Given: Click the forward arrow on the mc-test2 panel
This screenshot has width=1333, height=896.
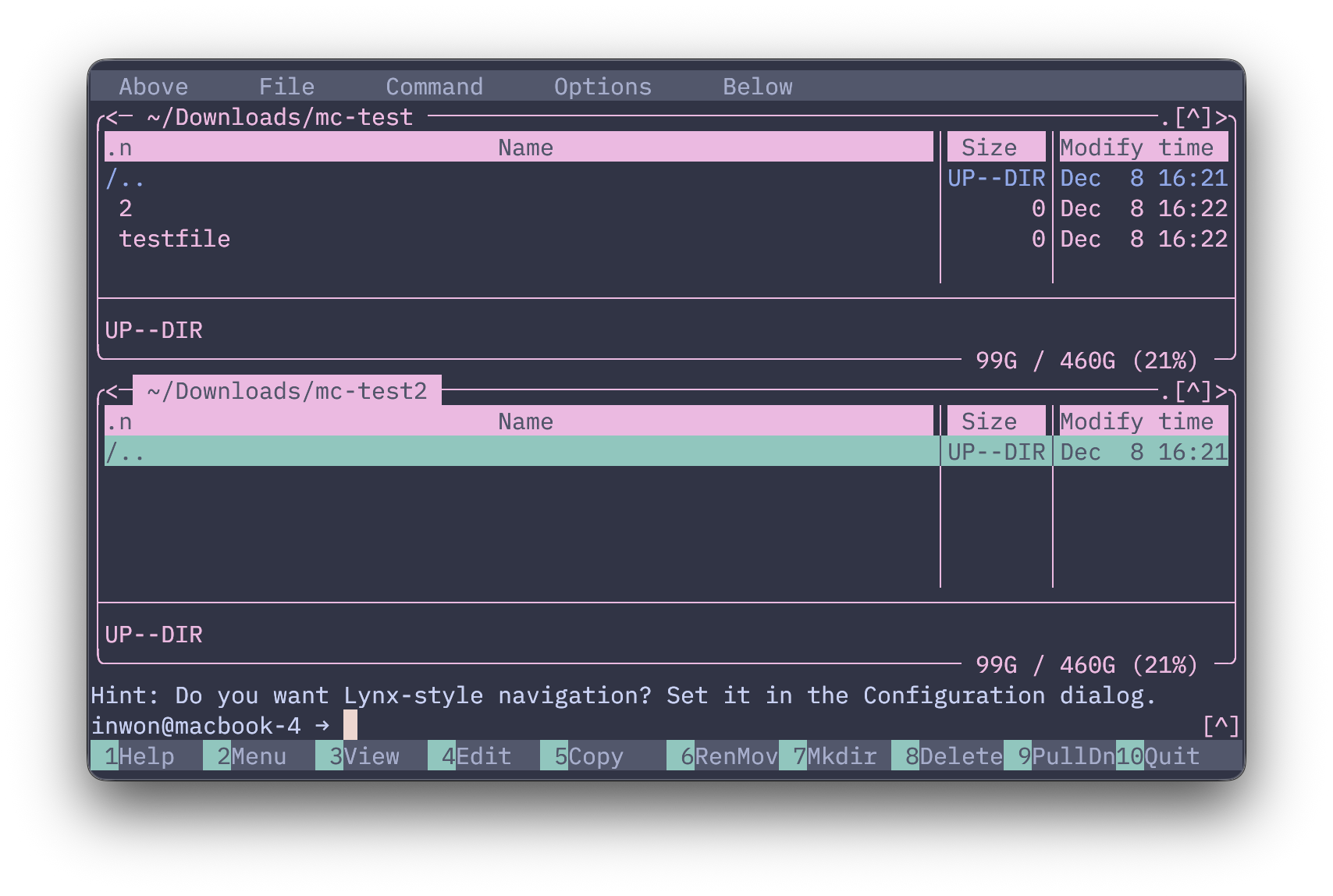Looking at the screenshot, I should pyautogui.click(x=1221, y=390).
